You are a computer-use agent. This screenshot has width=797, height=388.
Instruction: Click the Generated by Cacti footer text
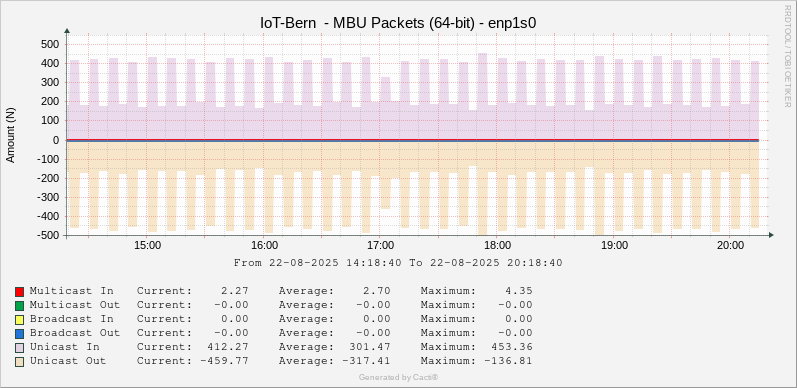click(398, 377)
